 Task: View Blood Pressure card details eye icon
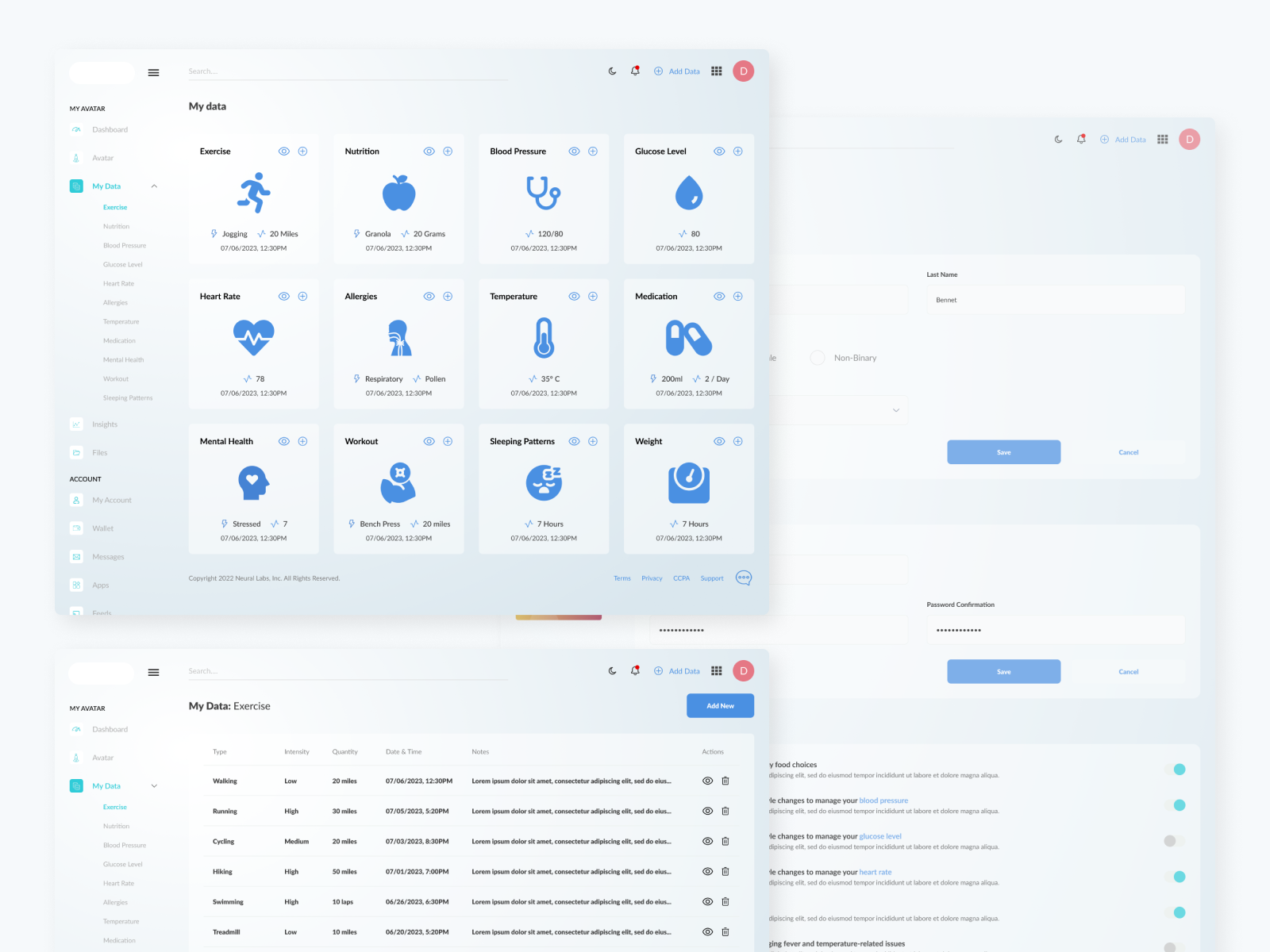point(574,152)
